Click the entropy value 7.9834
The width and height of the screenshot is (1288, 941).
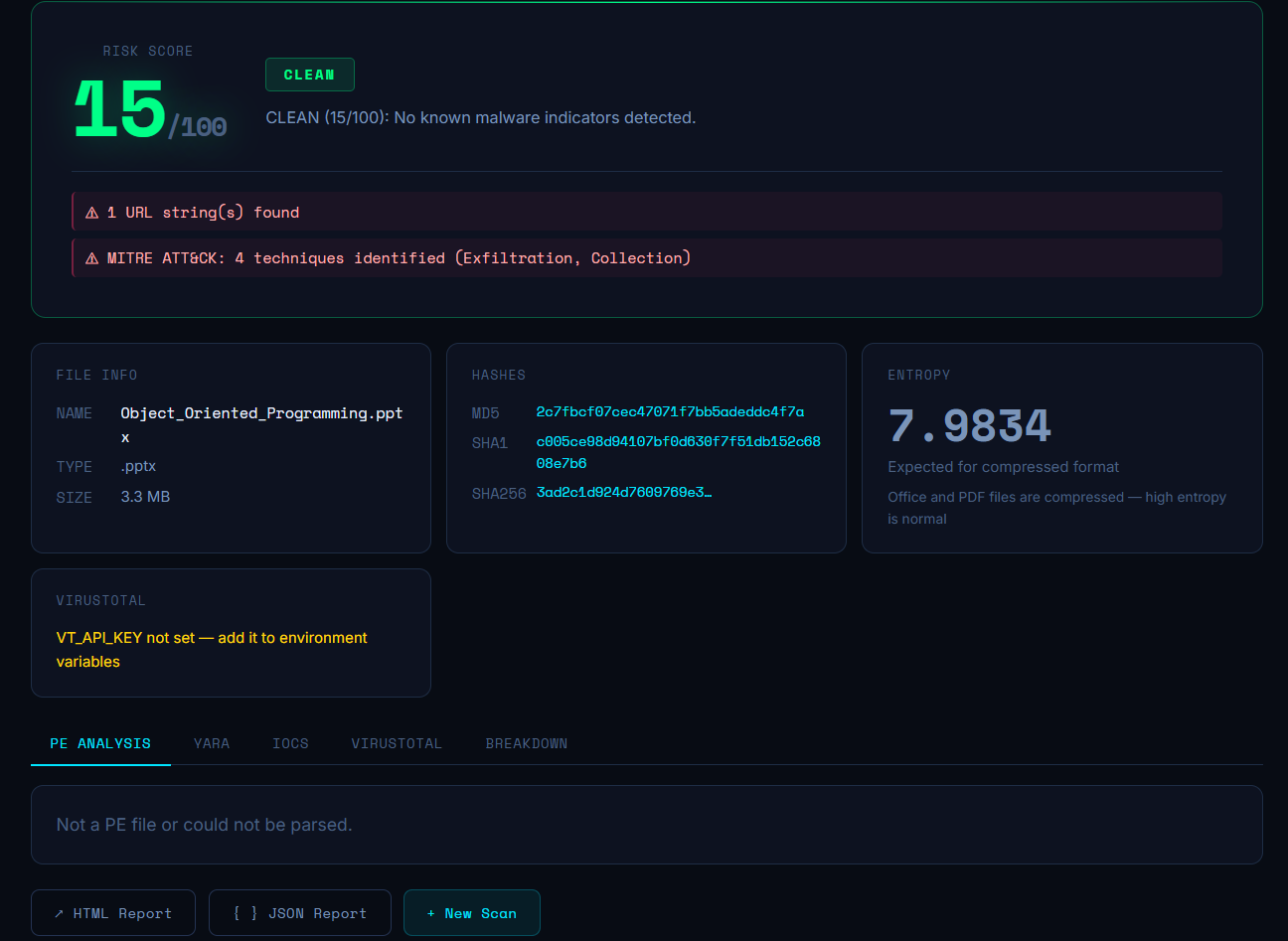[970, 426]
